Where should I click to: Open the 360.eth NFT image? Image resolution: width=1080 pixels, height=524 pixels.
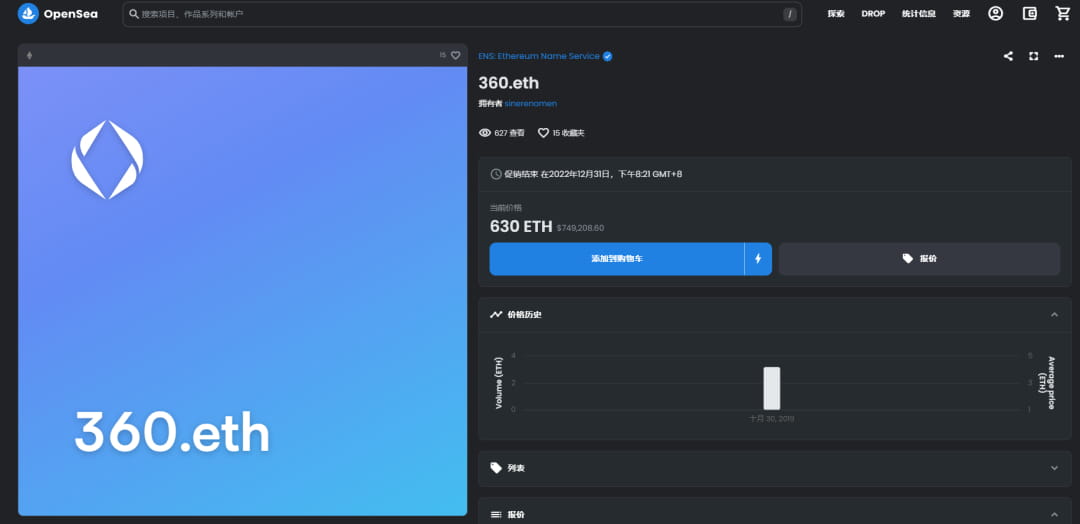click(242, 291)
